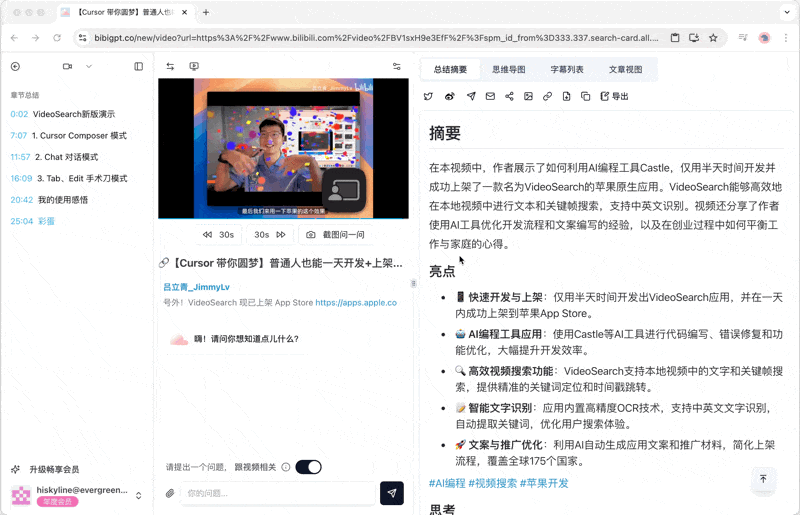The height and width of the screenshot is (515, 800).
Task: Expand the chevron next to camera icon
Action: coord(89,66)
